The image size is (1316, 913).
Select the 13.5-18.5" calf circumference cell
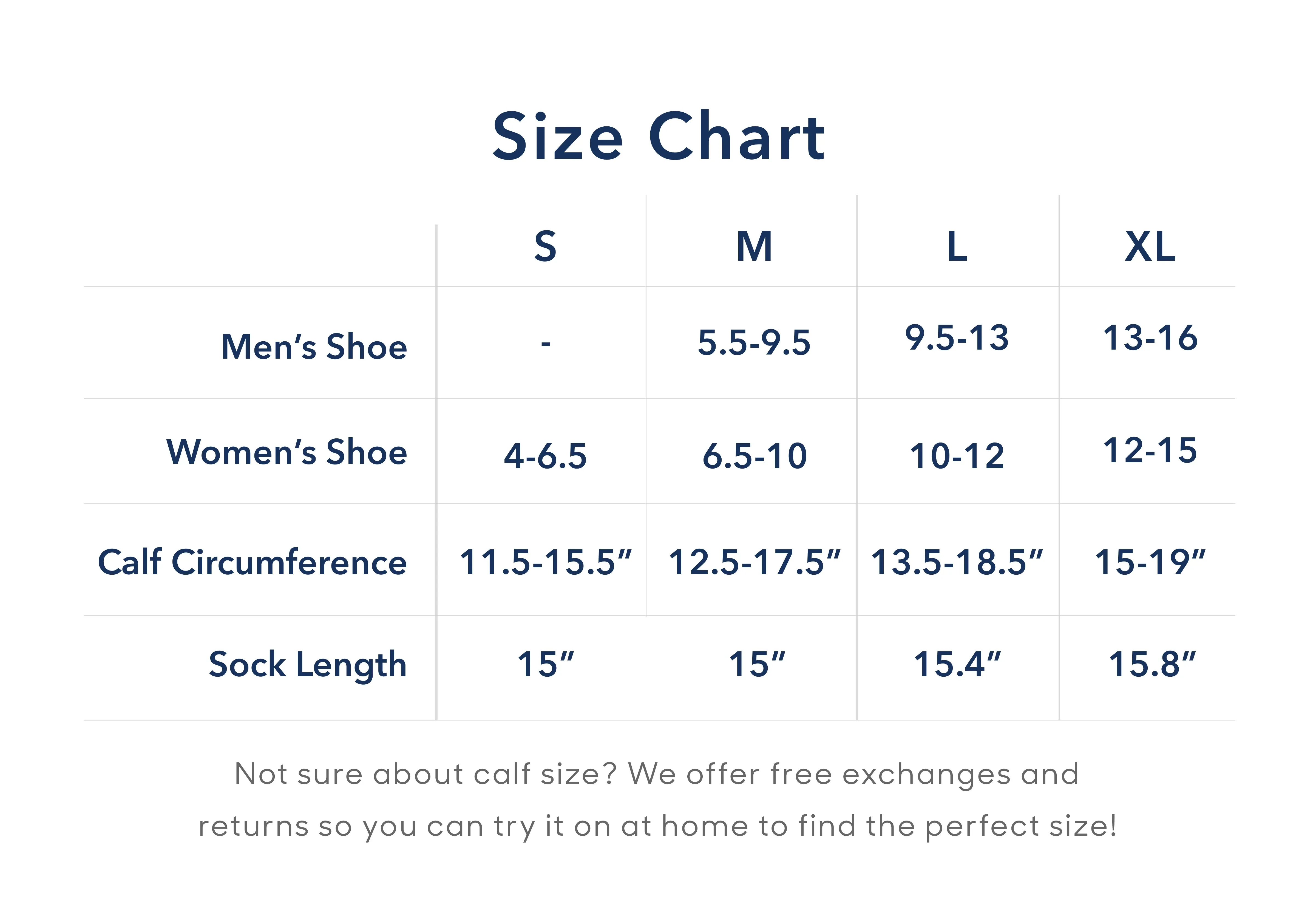pos(957,562)
